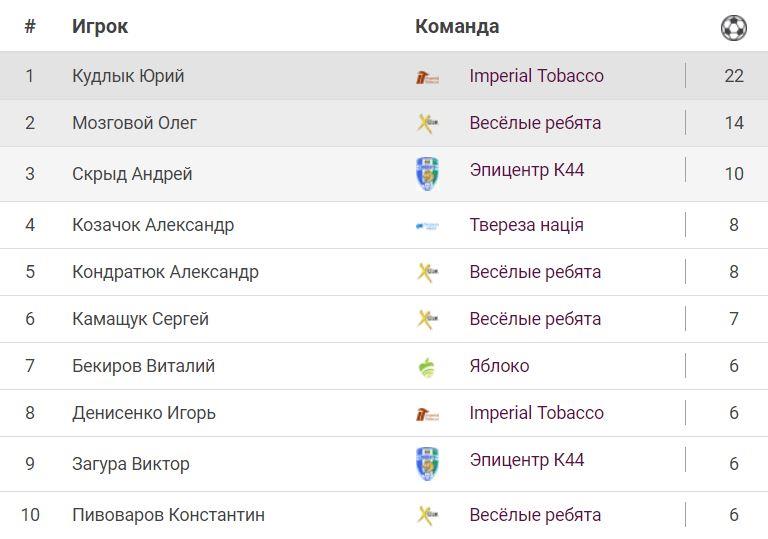
Task: Click Imperial Tobacco logo beside Кудлык Юрий
Action: pyautogui.click(x=427, y=77)
